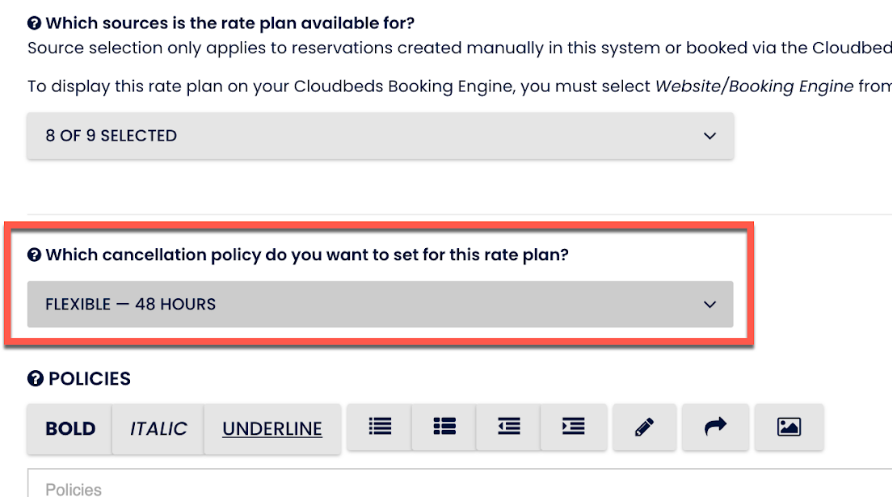Click the numbered list icon
The height and width of the screenshot is (497, 892).
(443, 428)
